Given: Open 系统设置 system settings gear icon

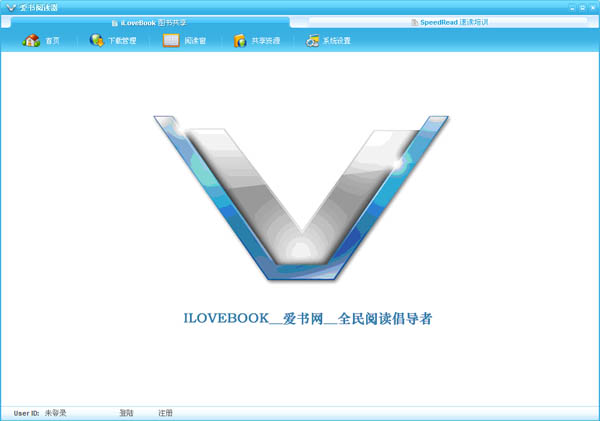Looking at the screenshot, I should point(312,41).
